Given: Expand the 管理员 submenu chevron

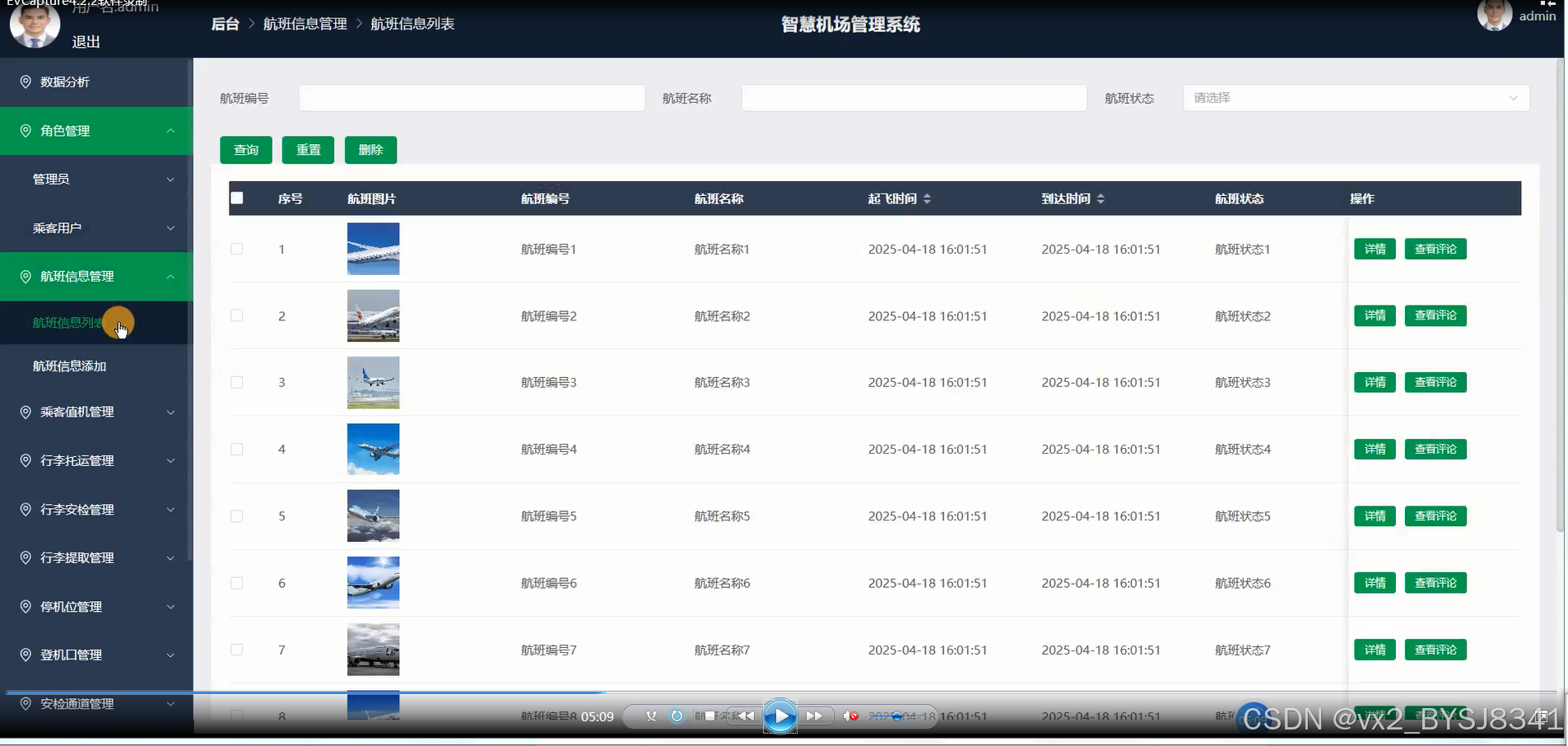Looking at the screenshot, I should click(170, 180).
